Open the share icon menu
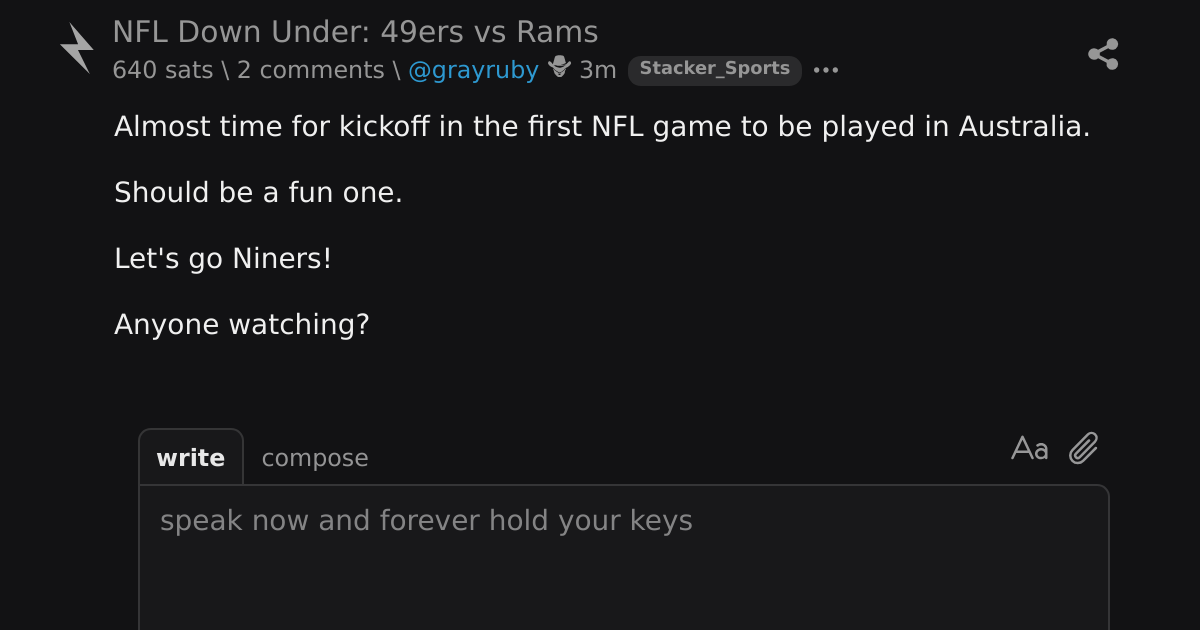 (x=1103, y=54)
